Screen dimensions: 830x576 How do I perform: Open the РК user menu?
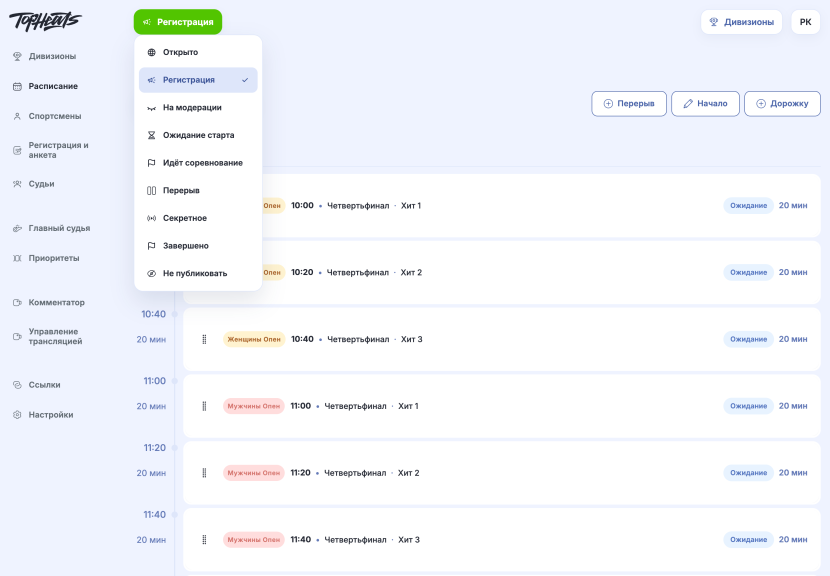805,22
